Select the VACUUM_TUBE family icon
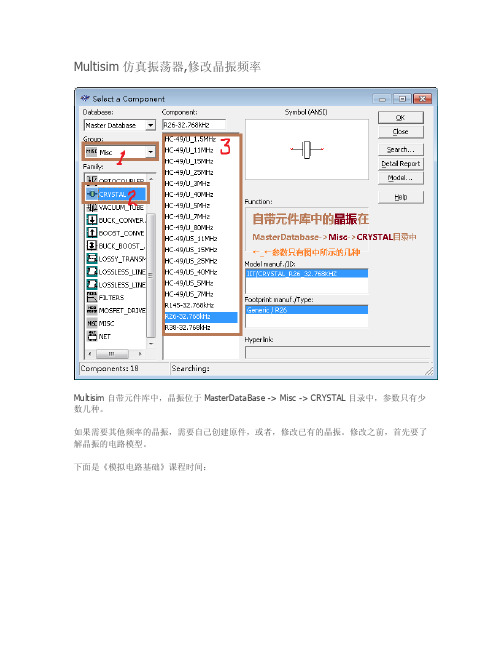This screenshot has height=649, width=502. coord(92,207)
